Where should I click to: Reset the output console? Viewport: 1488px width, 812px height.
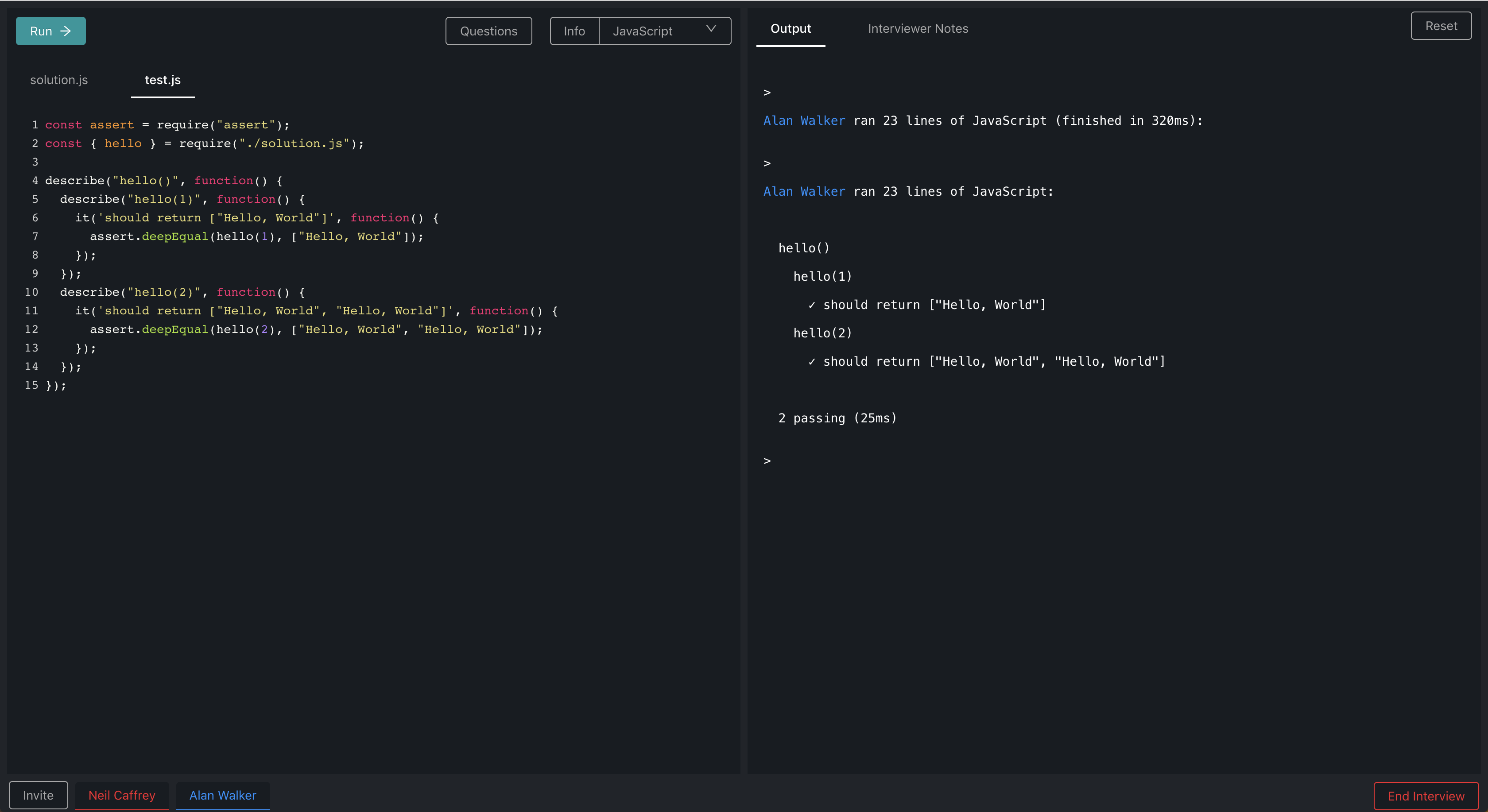(x=1441, y=26)
